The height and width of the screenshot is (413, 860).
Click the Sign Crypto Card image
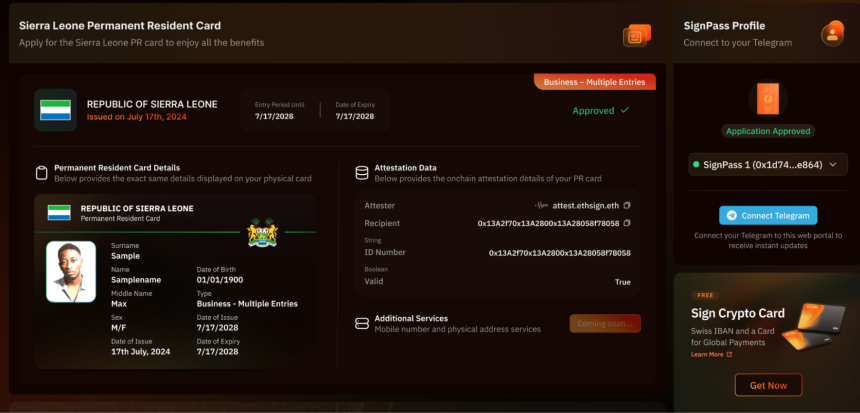811,325
